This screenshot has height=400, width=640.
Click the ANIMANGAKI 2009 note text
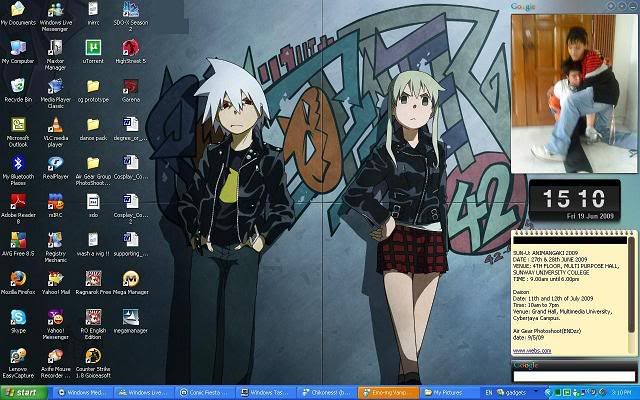point(545,253)
